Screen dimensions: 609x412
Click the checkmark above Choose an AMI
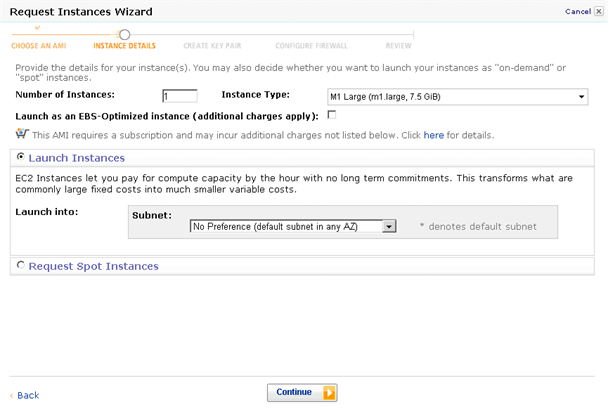pyautogui.click(x=37, y=28)
